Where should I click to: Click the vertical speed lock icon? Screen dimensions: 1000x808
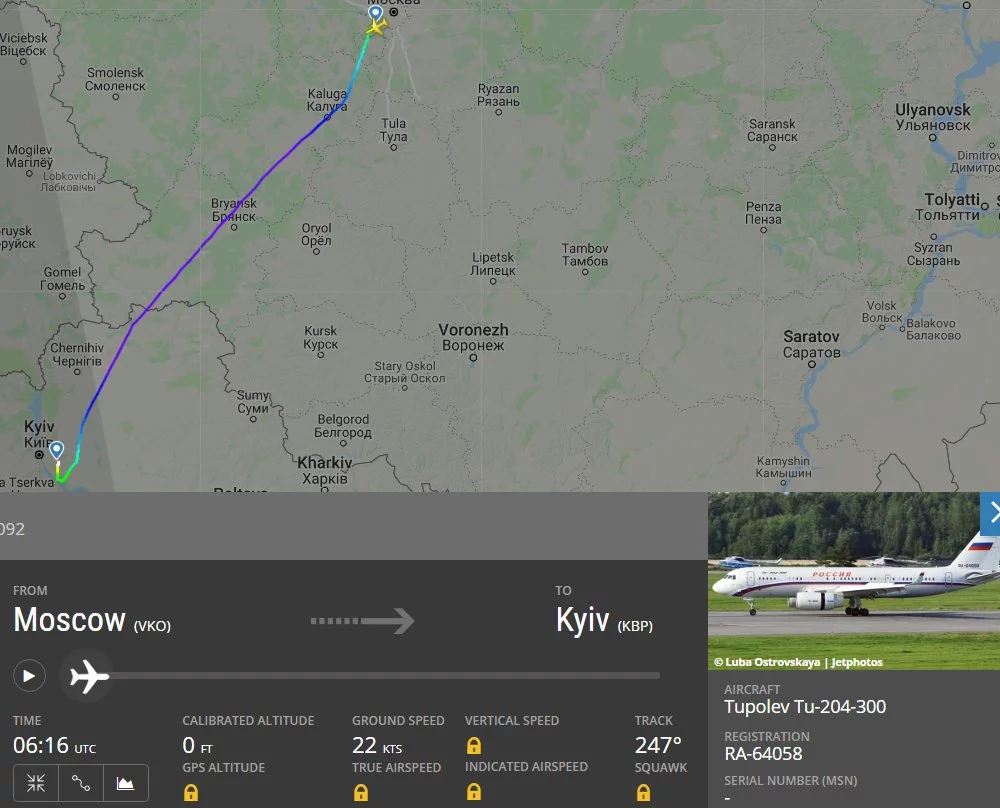pos(474,746)
